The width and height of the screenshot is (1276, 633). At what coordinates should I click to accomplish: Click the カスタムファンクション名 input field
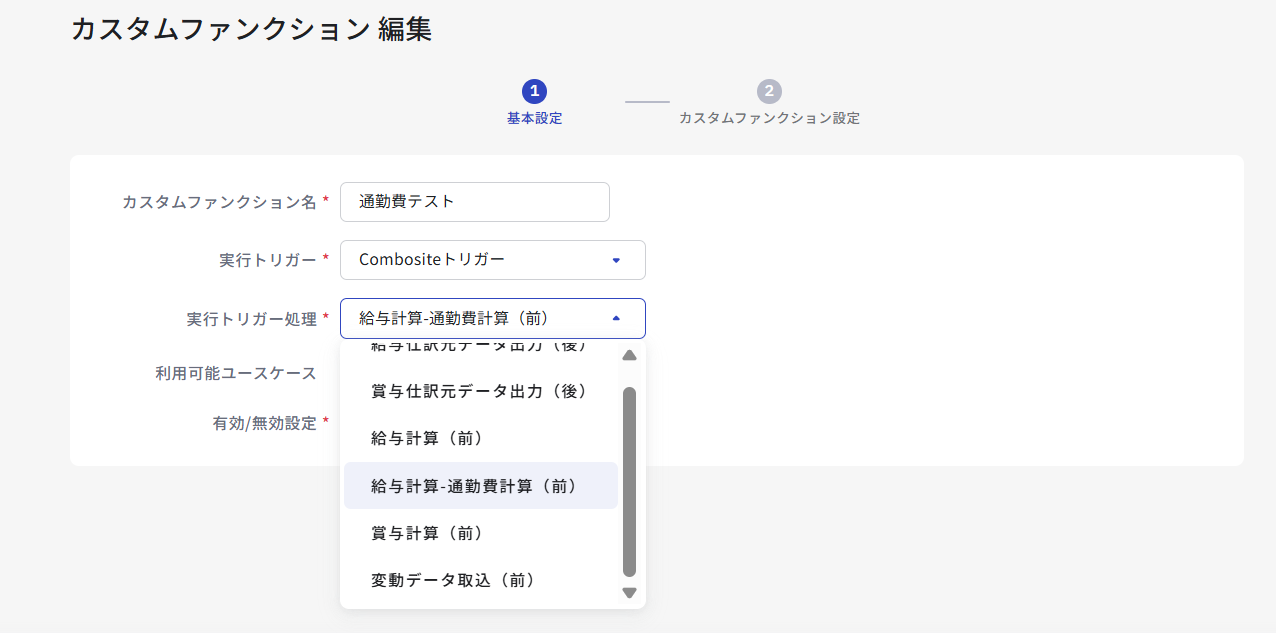point(475,202)
